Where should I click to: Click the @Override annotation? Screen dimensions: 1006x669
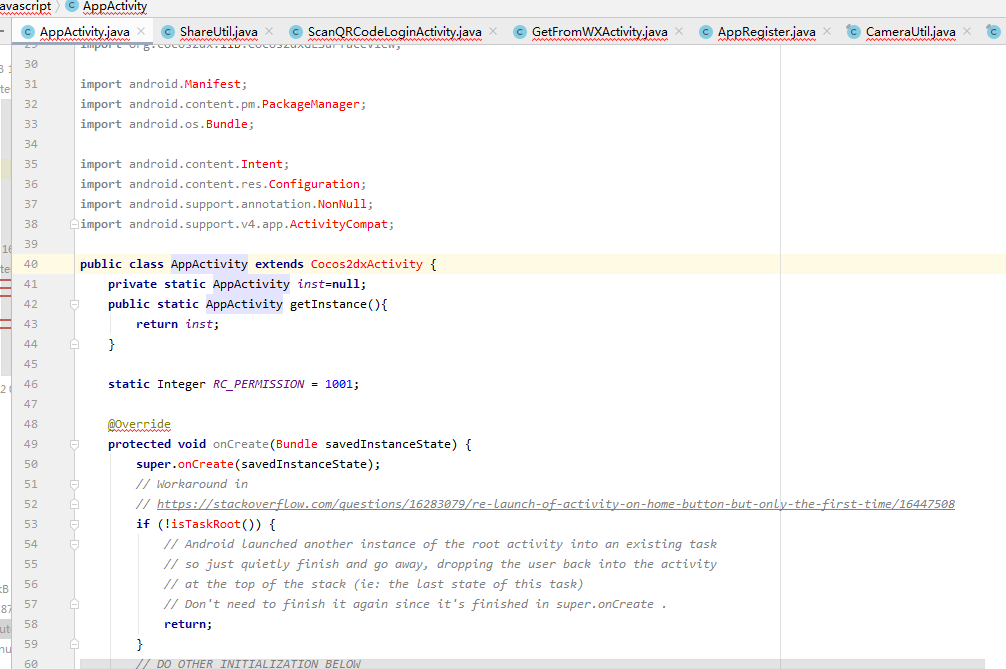[139, 424]
